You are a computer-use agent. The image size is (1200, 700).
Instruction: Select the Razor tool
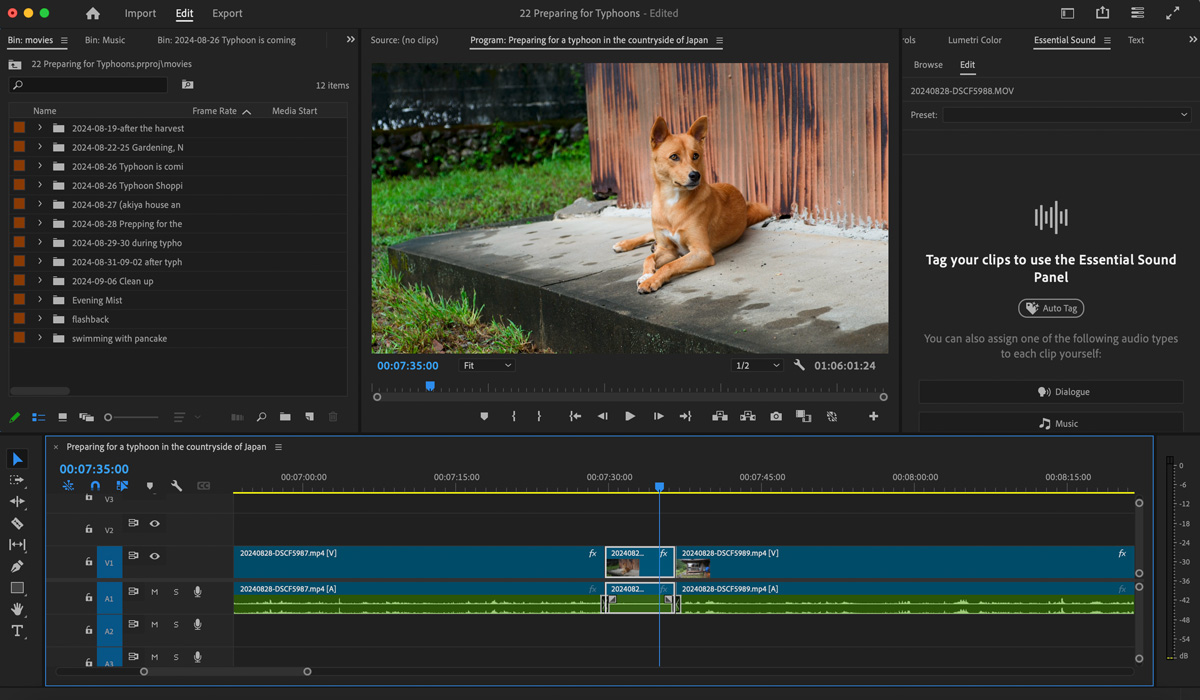tap(17, 523)
